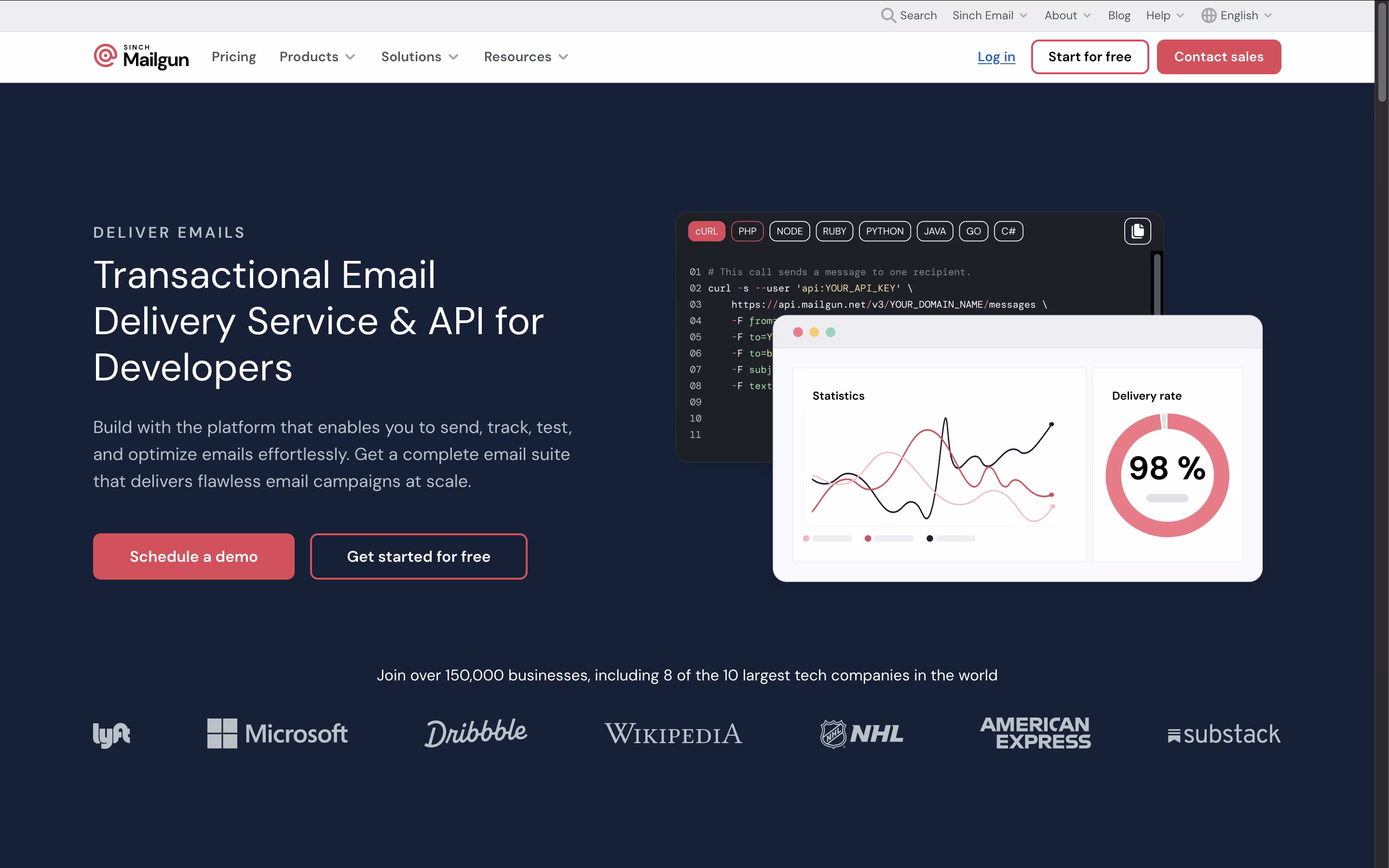Click the 98 % delivery rate donut

pos(1167,475)
